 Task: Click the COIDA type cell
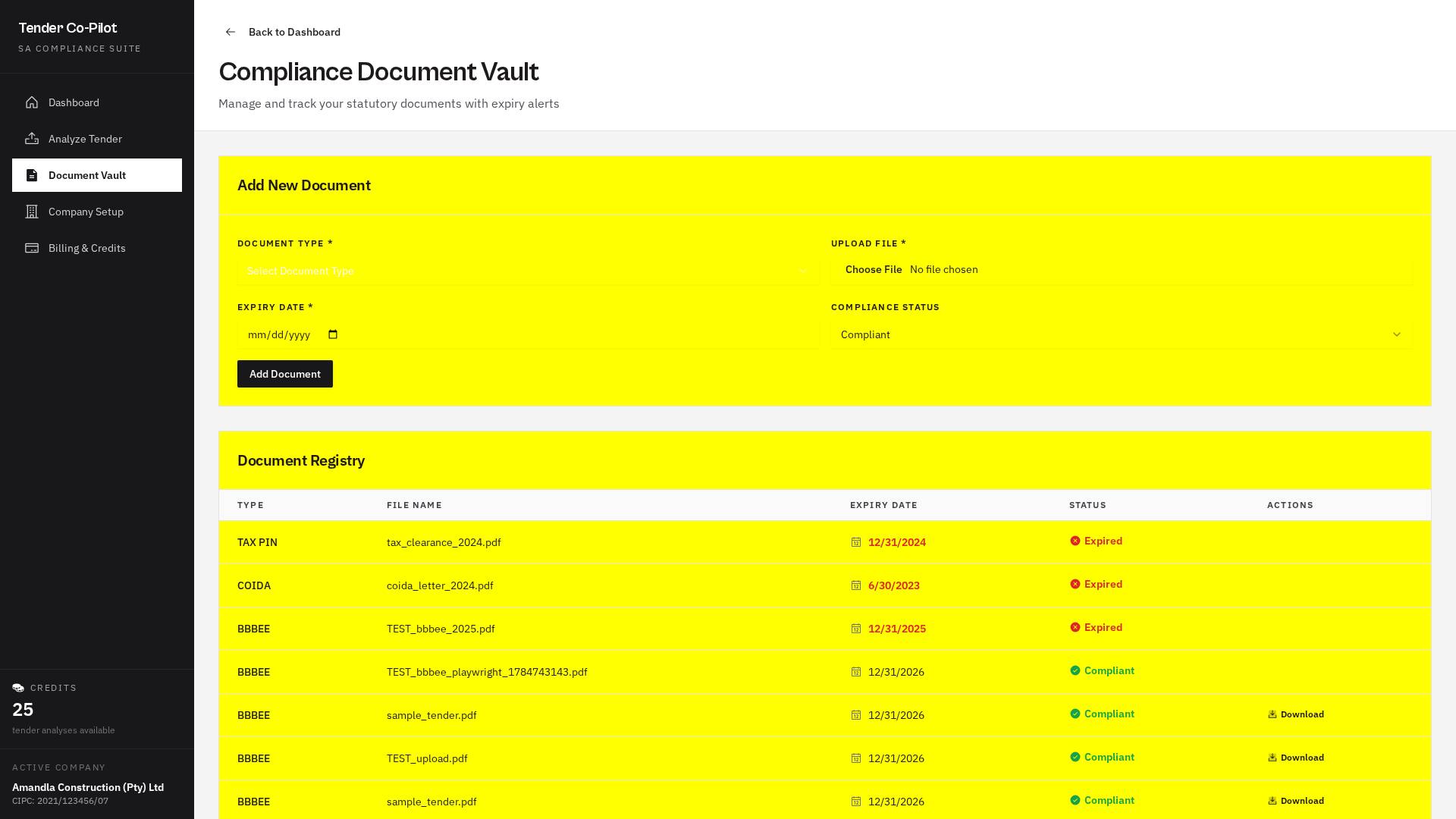click(254, 585)
